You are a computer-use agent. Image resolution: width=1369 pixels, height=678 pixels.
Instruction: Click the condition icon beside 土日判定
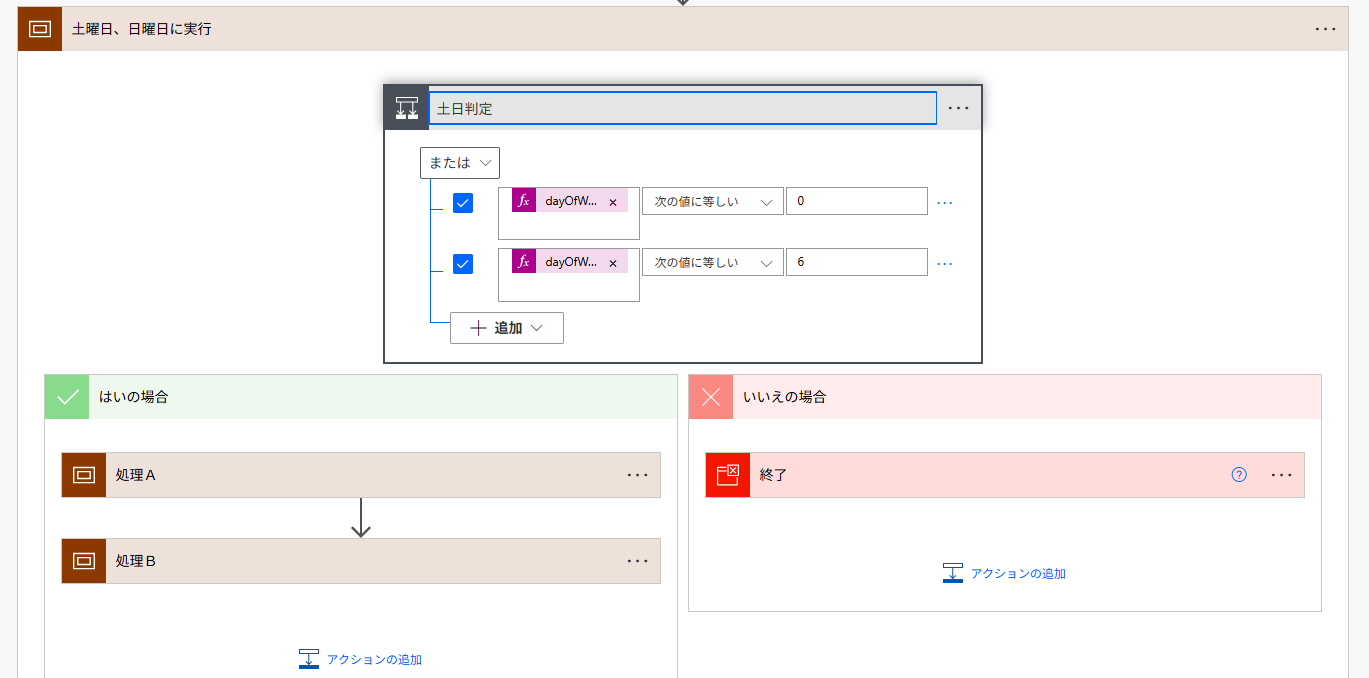(407, 108)
